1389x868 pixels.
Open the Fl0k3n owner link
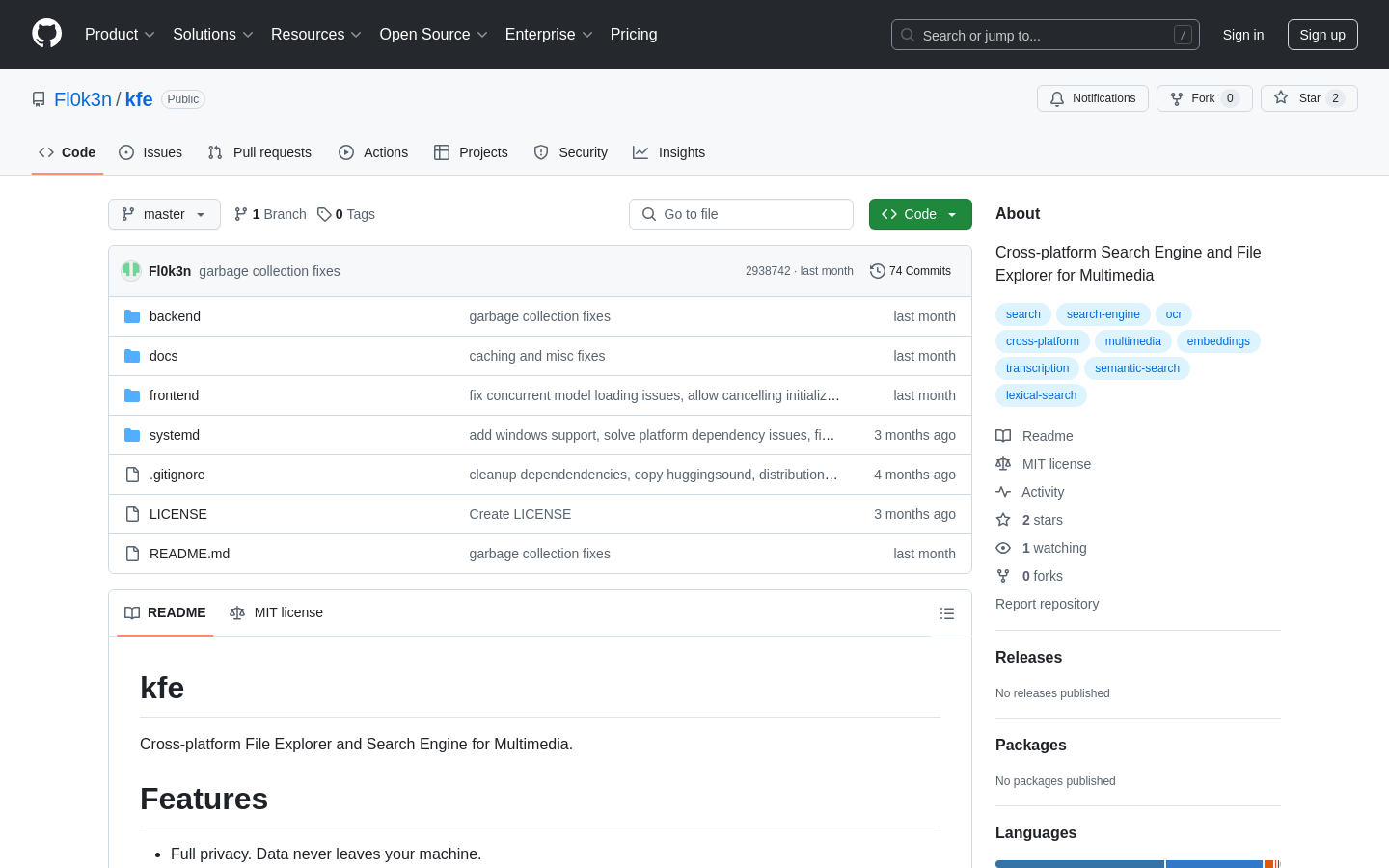click(83, 99)
